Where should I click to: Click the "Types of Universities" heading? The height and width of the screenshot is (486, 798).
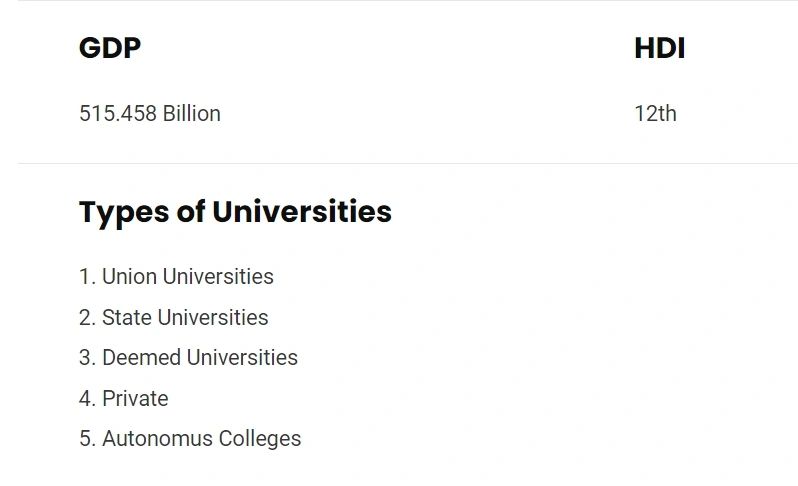click(235, 212)
